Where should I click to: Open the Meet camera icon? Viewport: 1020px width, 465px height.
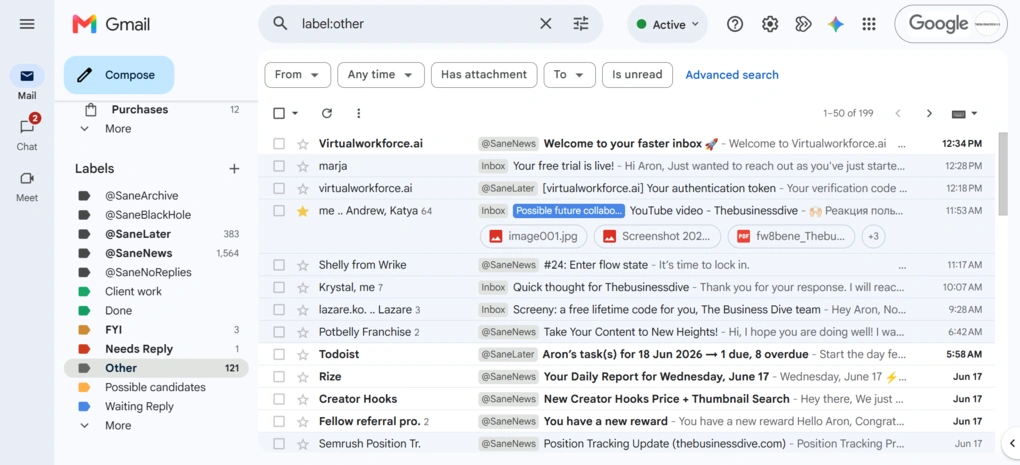point(27,178)
